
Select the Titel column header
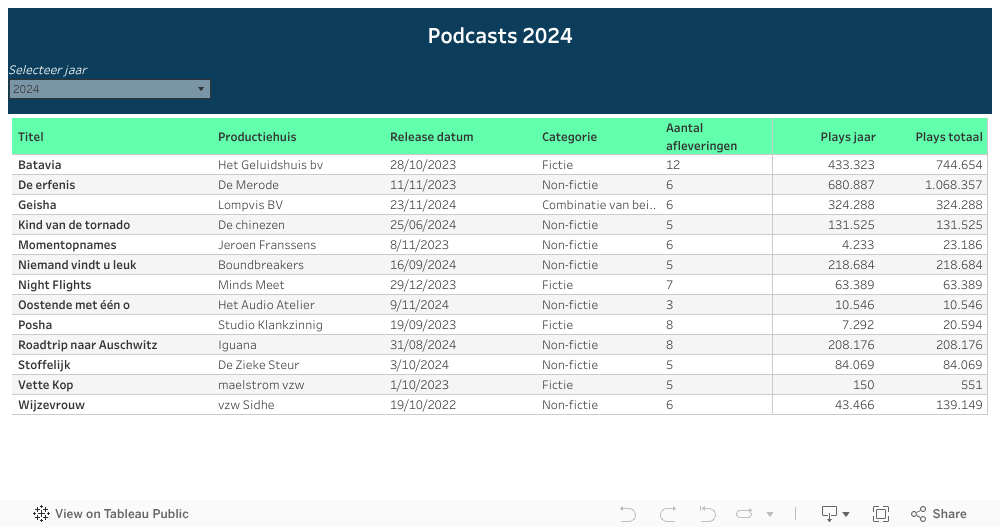31,137
